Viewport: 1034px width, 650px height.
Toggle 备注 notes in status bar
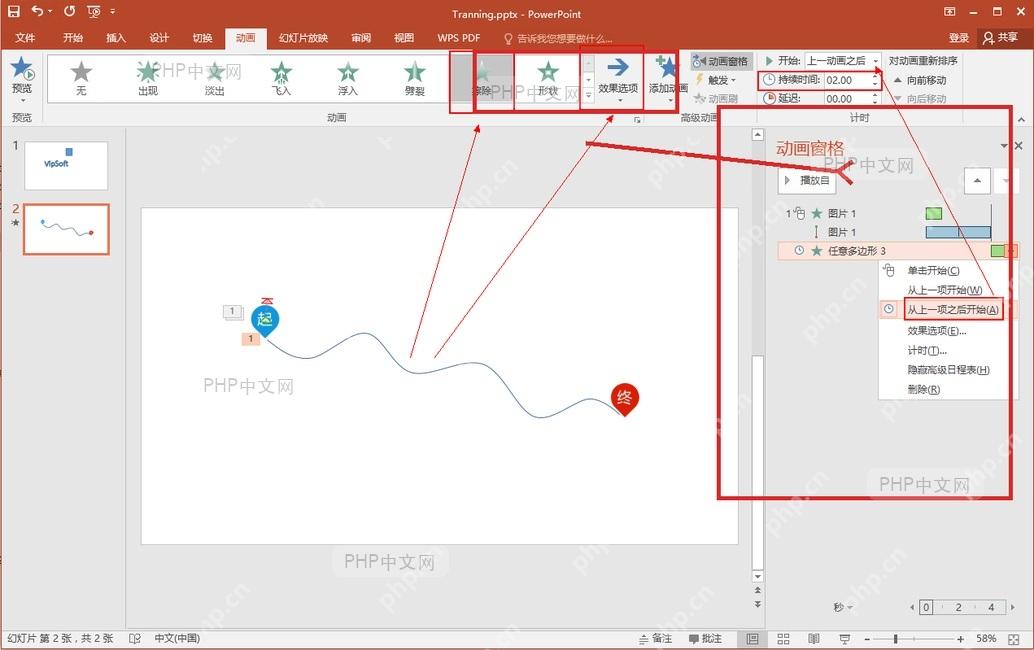pos(655,638)
